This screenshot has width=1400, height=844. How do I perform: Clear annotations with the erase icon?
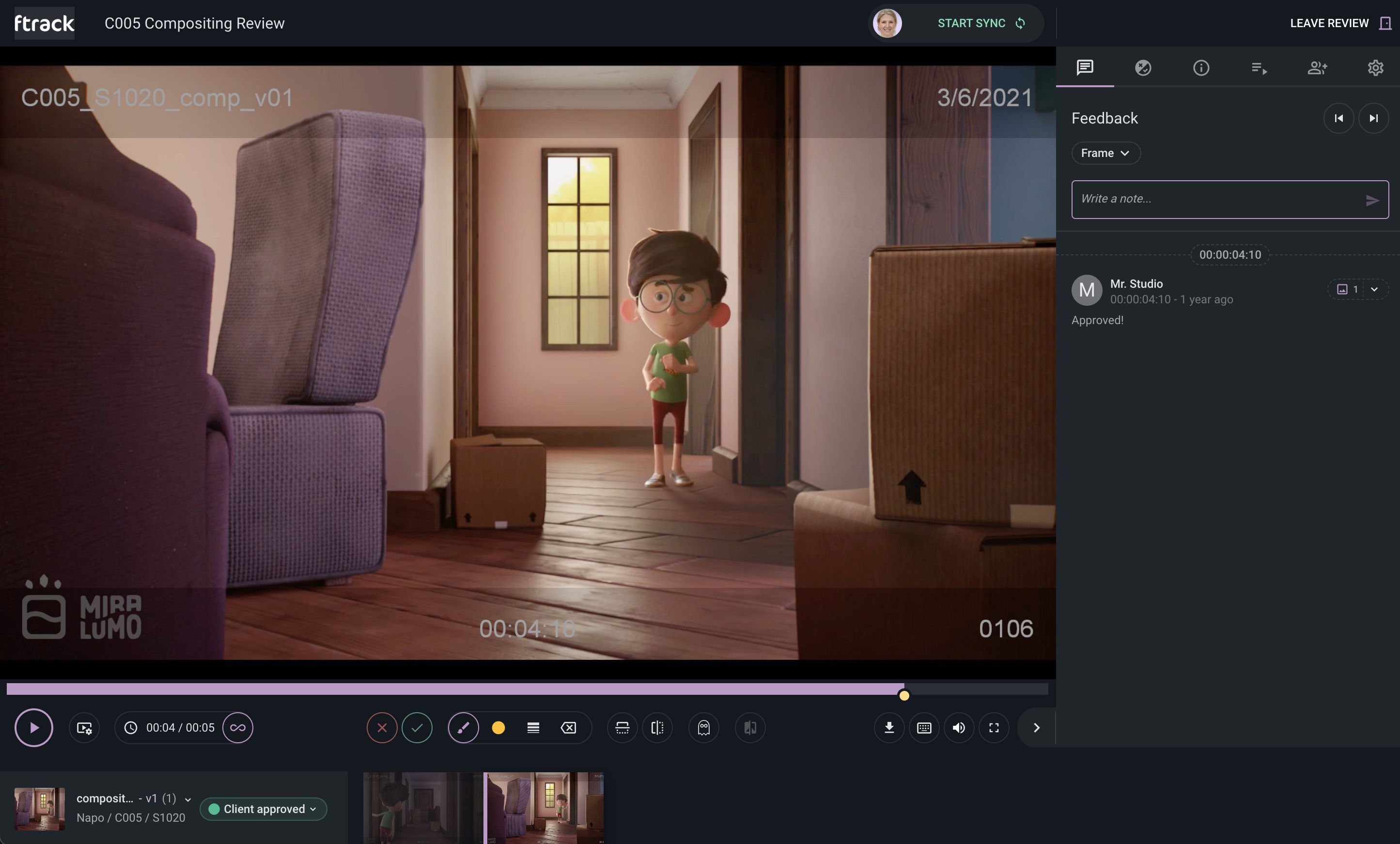[568, 728]
